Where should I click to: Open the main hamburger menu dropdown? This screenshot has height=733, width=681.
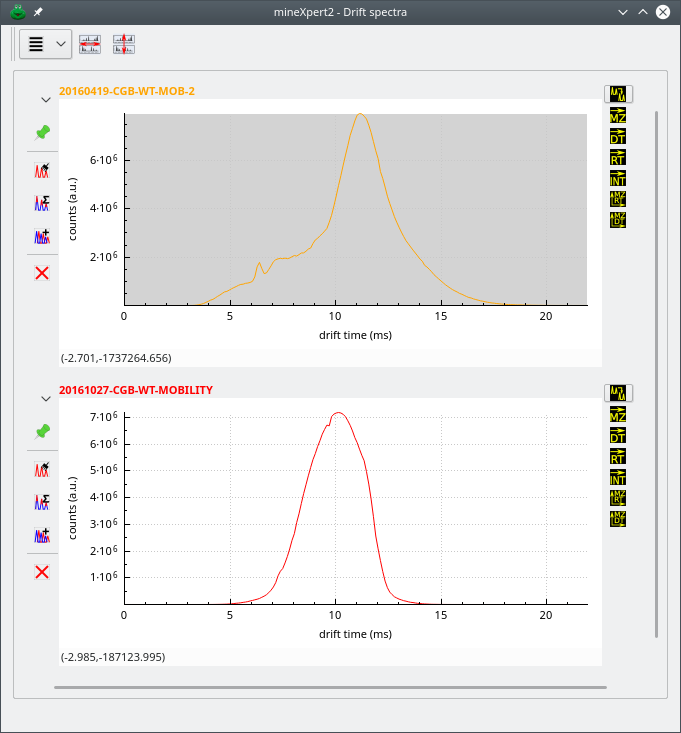(x=45, y=44)
